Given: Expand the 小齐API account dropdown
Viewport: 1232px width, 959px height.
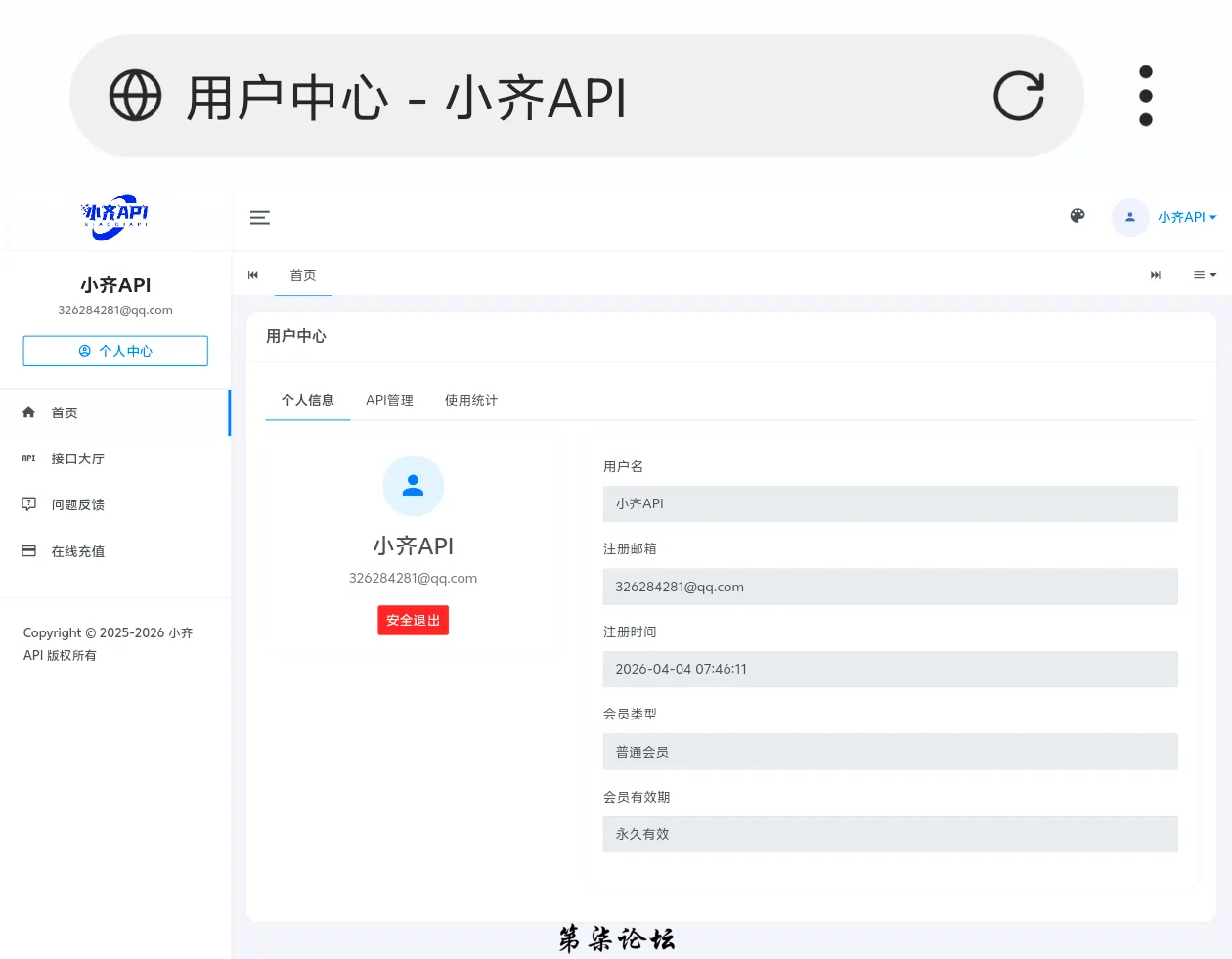Looking at the screenshot, I should tap(1187, 217).
